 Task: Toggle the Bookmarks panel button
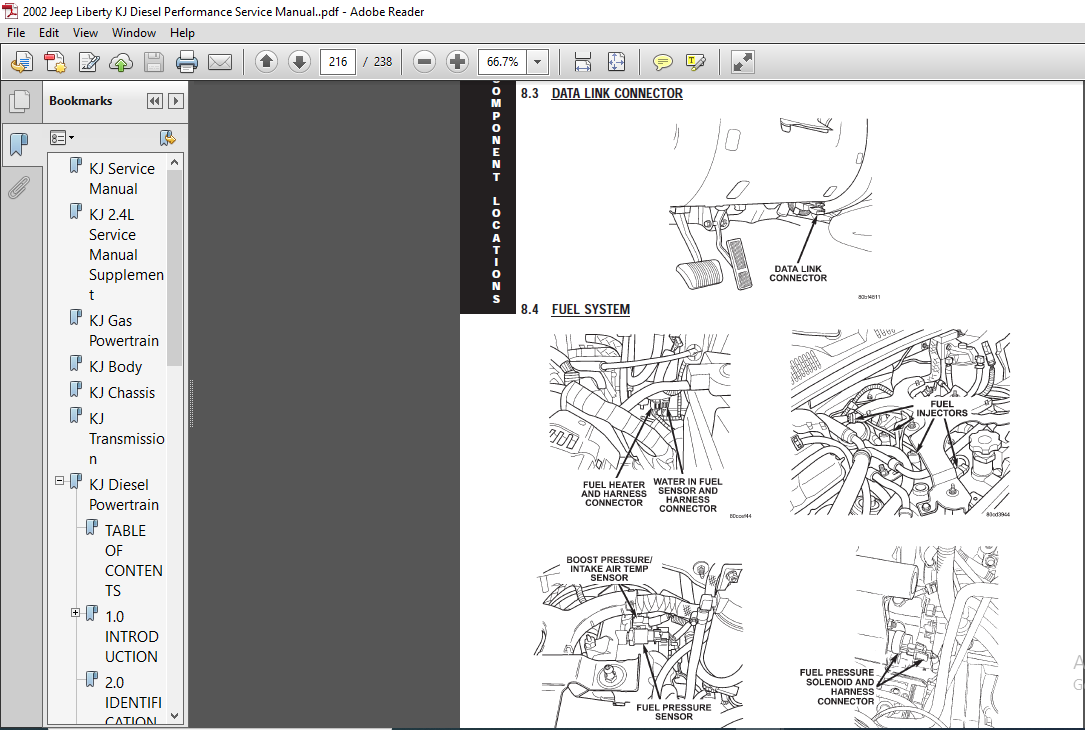(19, 145)
